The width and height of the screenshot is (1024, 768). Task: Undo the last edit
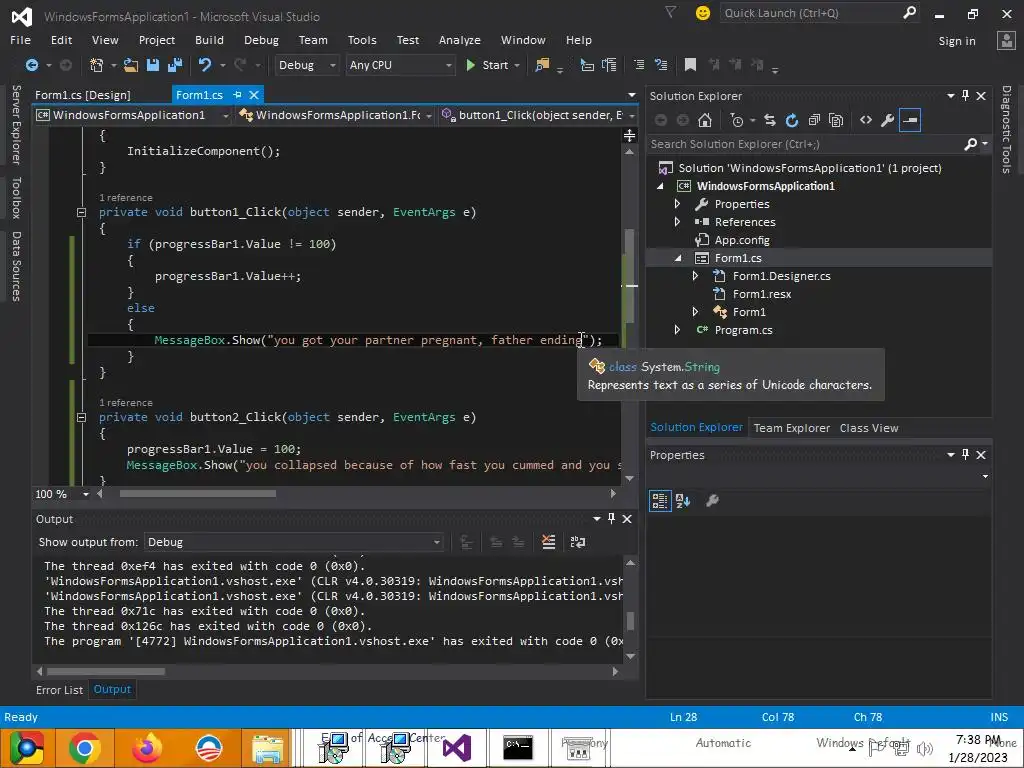(x=205, y=65)
